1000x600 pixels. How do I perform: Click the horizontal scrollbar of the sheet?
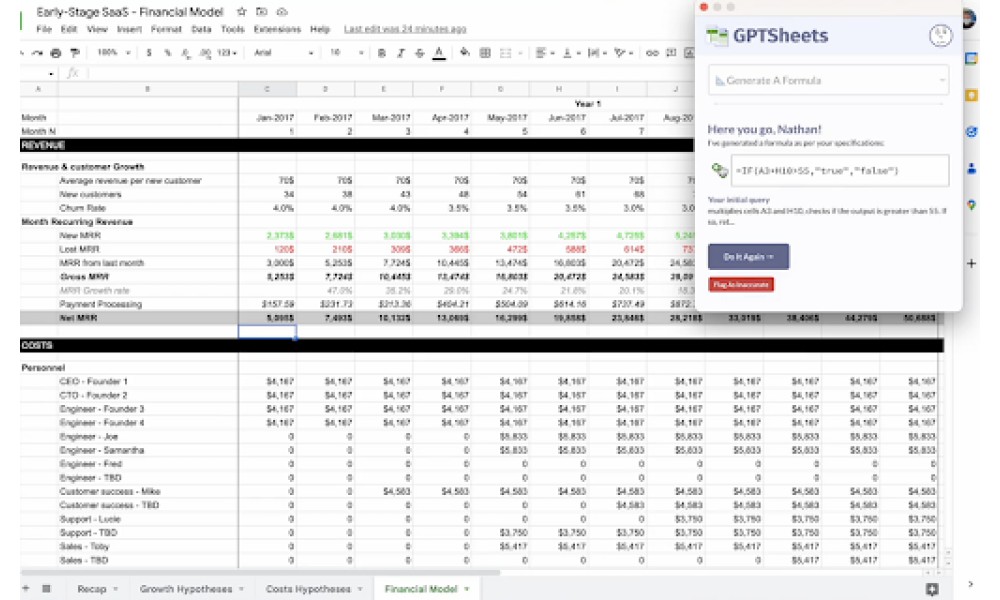[x=260, y=572]
